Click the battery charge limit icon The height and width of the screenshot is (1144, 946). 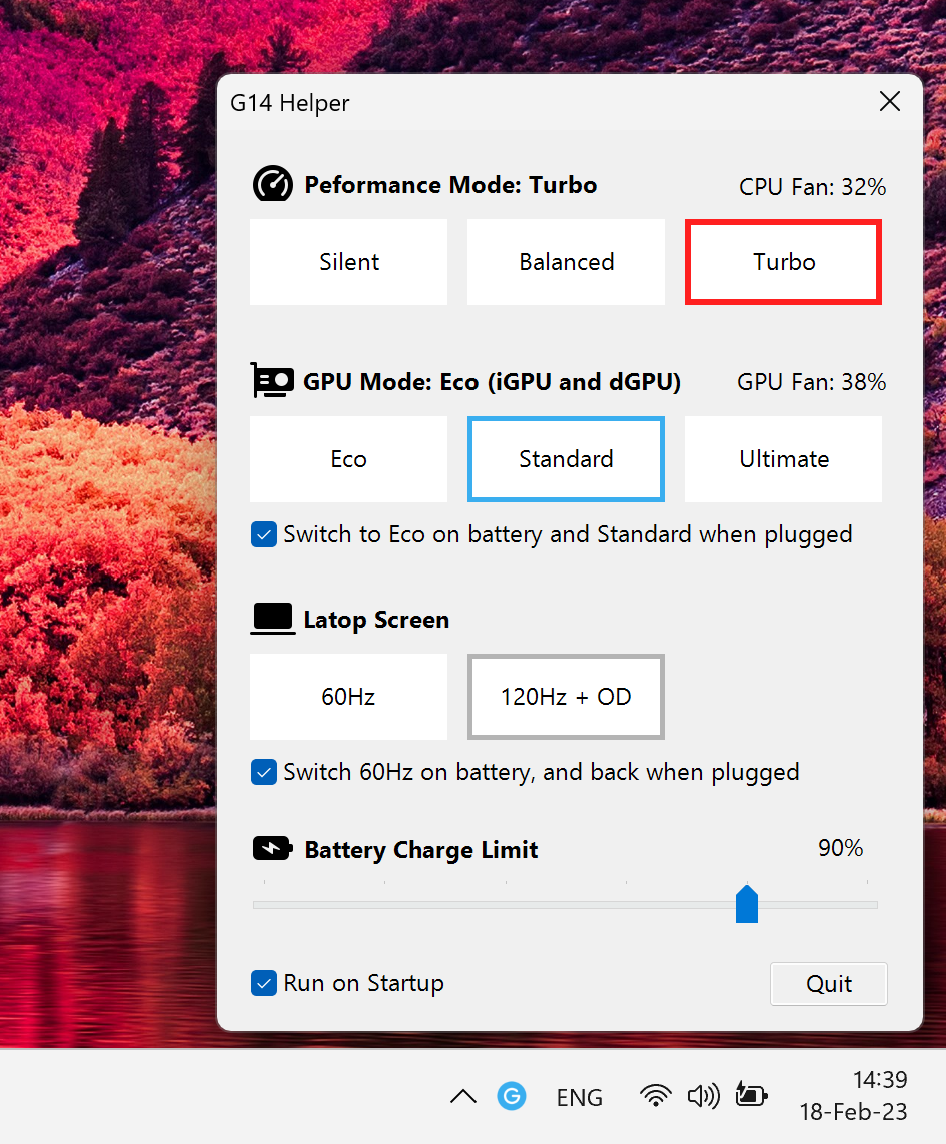pyautogui.click(x=272, y=849)
